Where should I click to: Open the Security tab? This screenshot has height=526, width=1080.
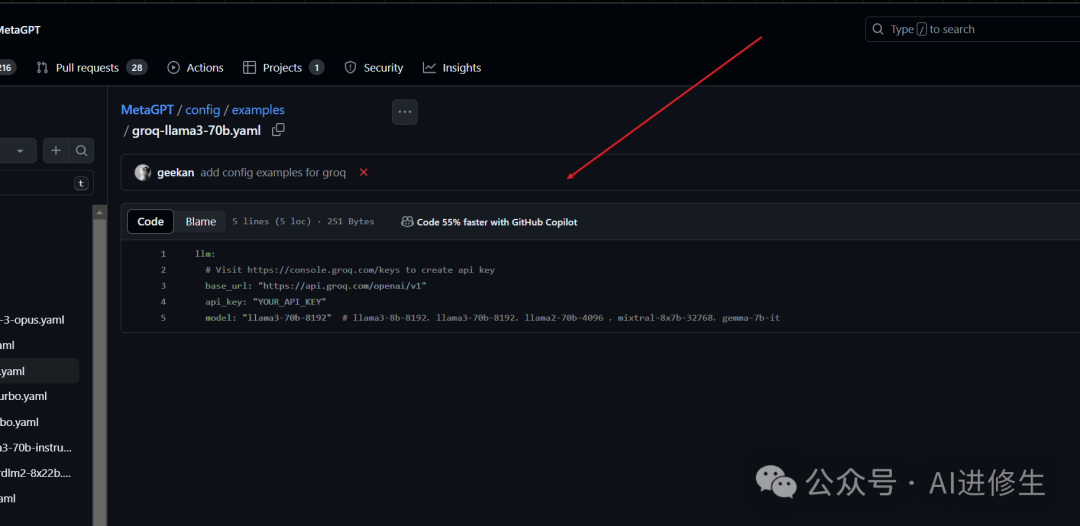(x=373, y=67)
